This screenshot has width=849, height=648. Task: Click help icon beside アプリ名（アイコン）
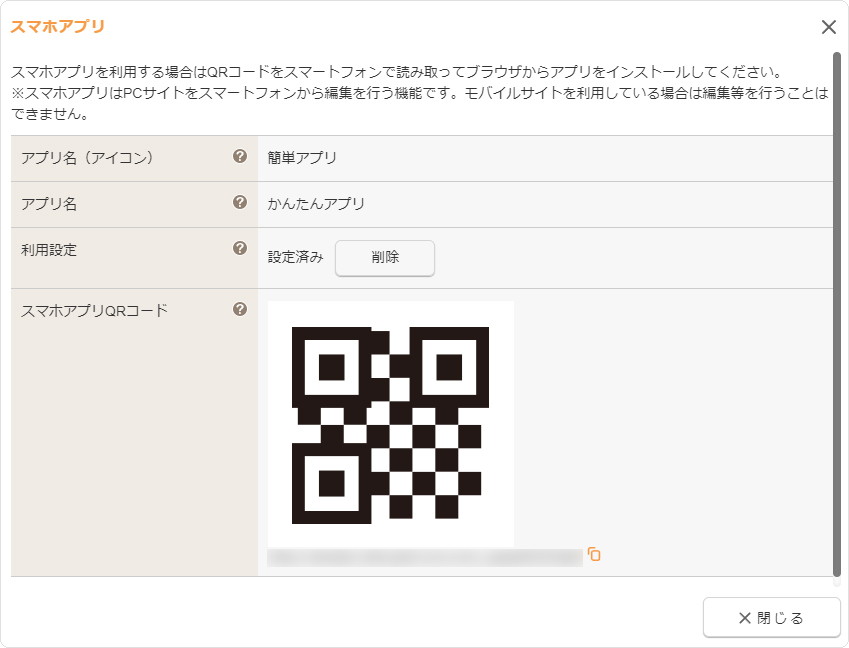click(240, 157)
